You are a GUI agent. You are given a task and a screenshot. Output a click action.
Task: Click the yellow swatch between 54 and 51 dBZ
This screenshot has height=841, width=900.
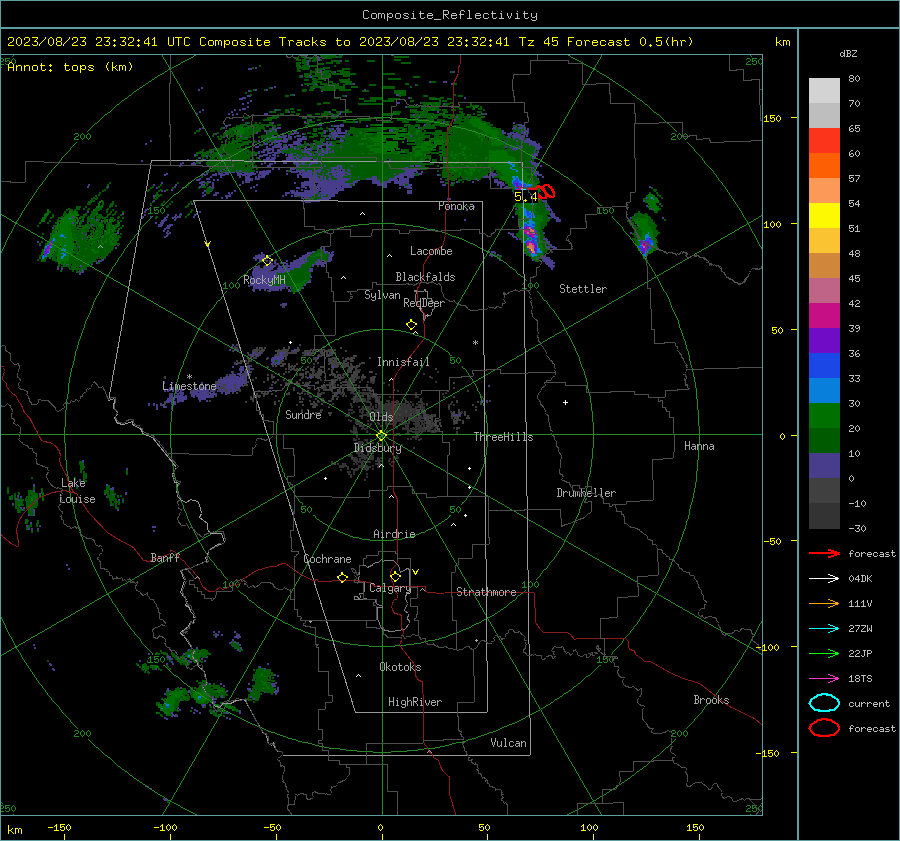pos(824,216)
